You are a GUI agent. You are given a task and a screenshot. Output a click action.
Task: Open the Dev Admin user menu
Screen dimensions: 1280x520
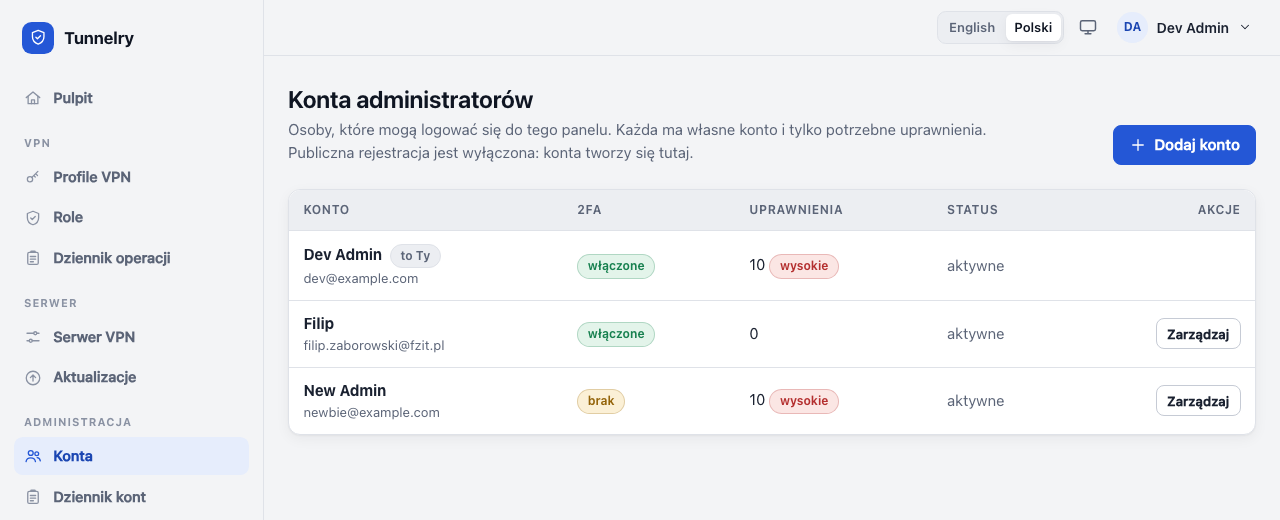tap(1185, 27)
